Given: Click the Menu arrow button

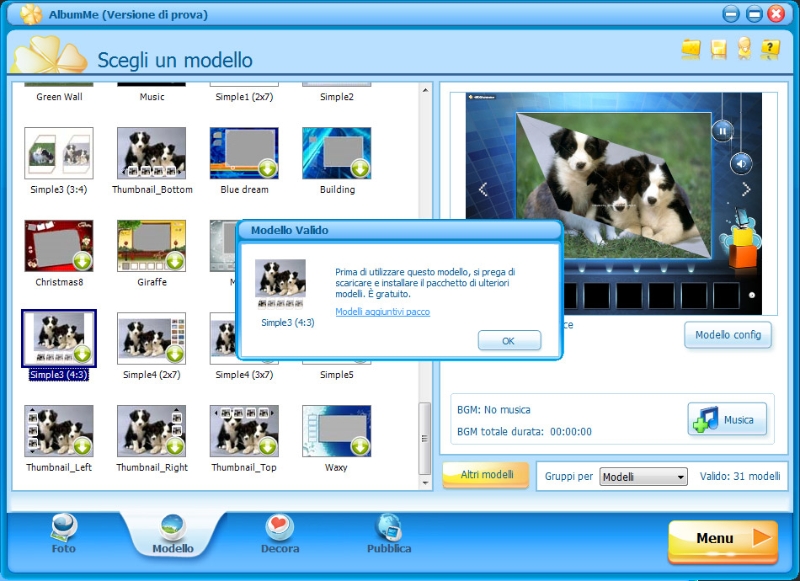Looking at the screenshot, I should [723, 541].
